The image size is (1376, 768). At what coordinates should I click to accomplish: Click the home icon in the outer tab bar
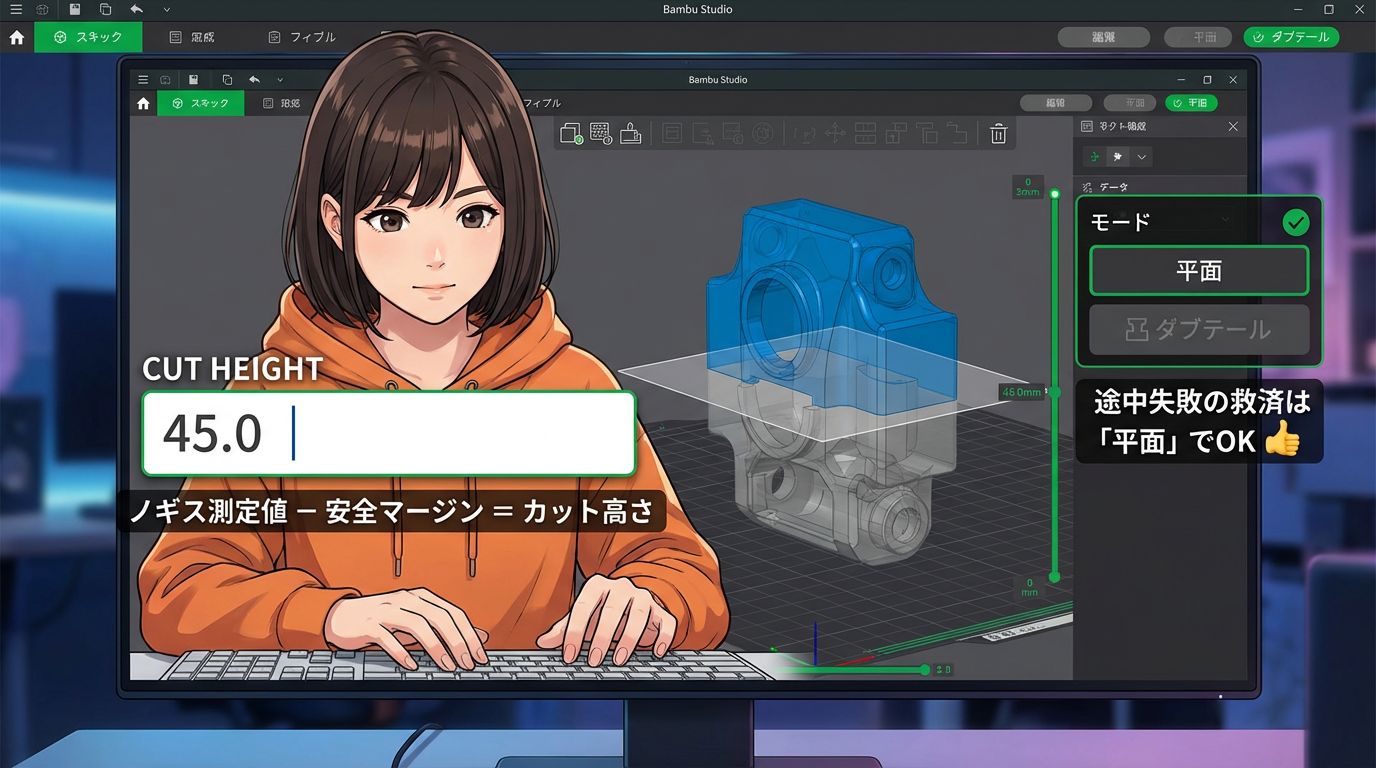point(17,37)
